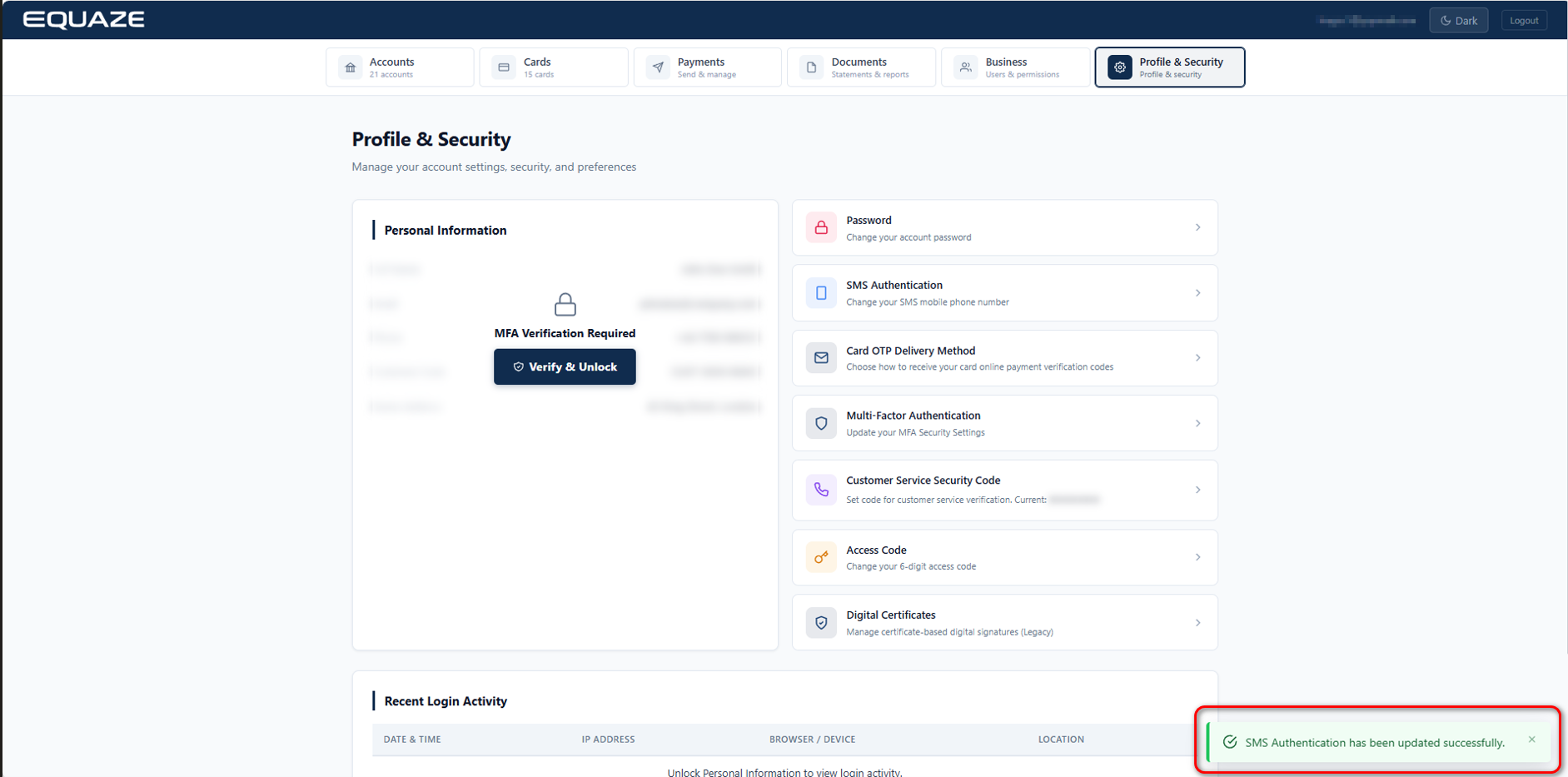Screen dimensions: 1568x777
Task: Open Customer Service Security Code settings
Action: click(x=1005, y=490)
